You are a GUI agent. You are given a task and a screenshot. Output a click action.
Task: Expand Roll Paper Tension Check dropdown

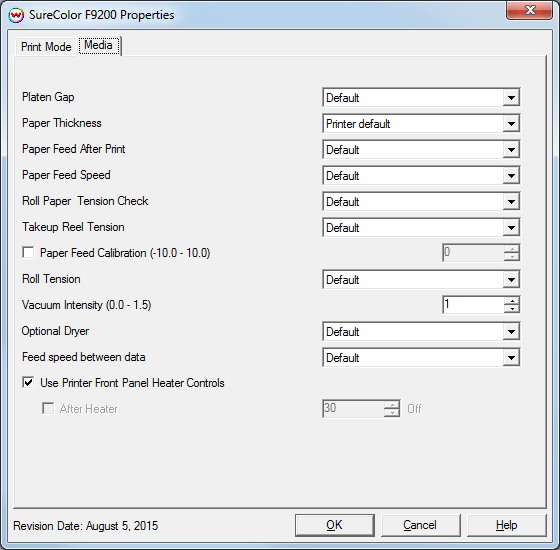pos(421,202)
